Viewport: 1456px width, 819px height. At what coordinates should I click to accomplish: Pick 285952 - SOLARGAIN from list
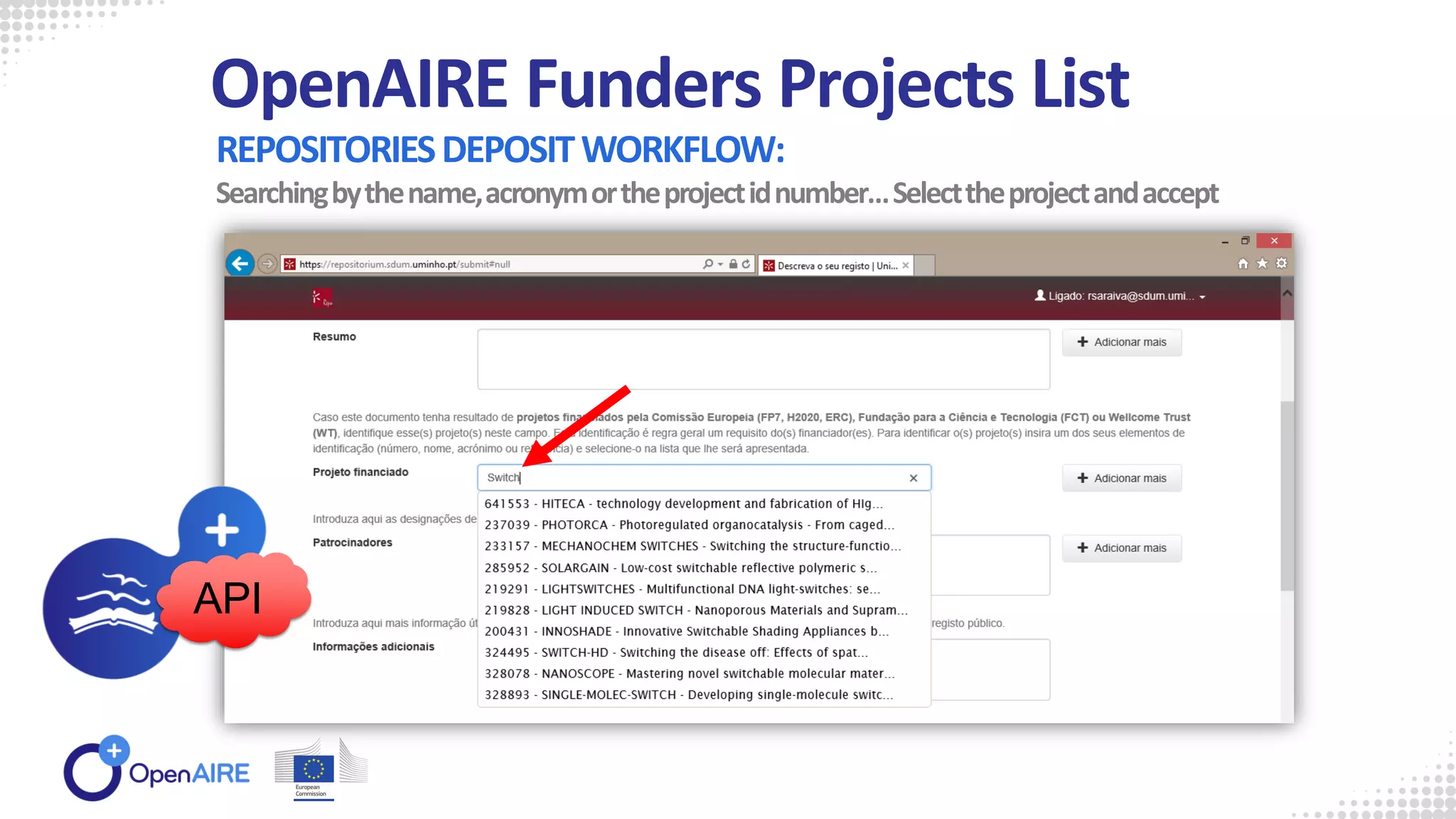coord(704,567)
